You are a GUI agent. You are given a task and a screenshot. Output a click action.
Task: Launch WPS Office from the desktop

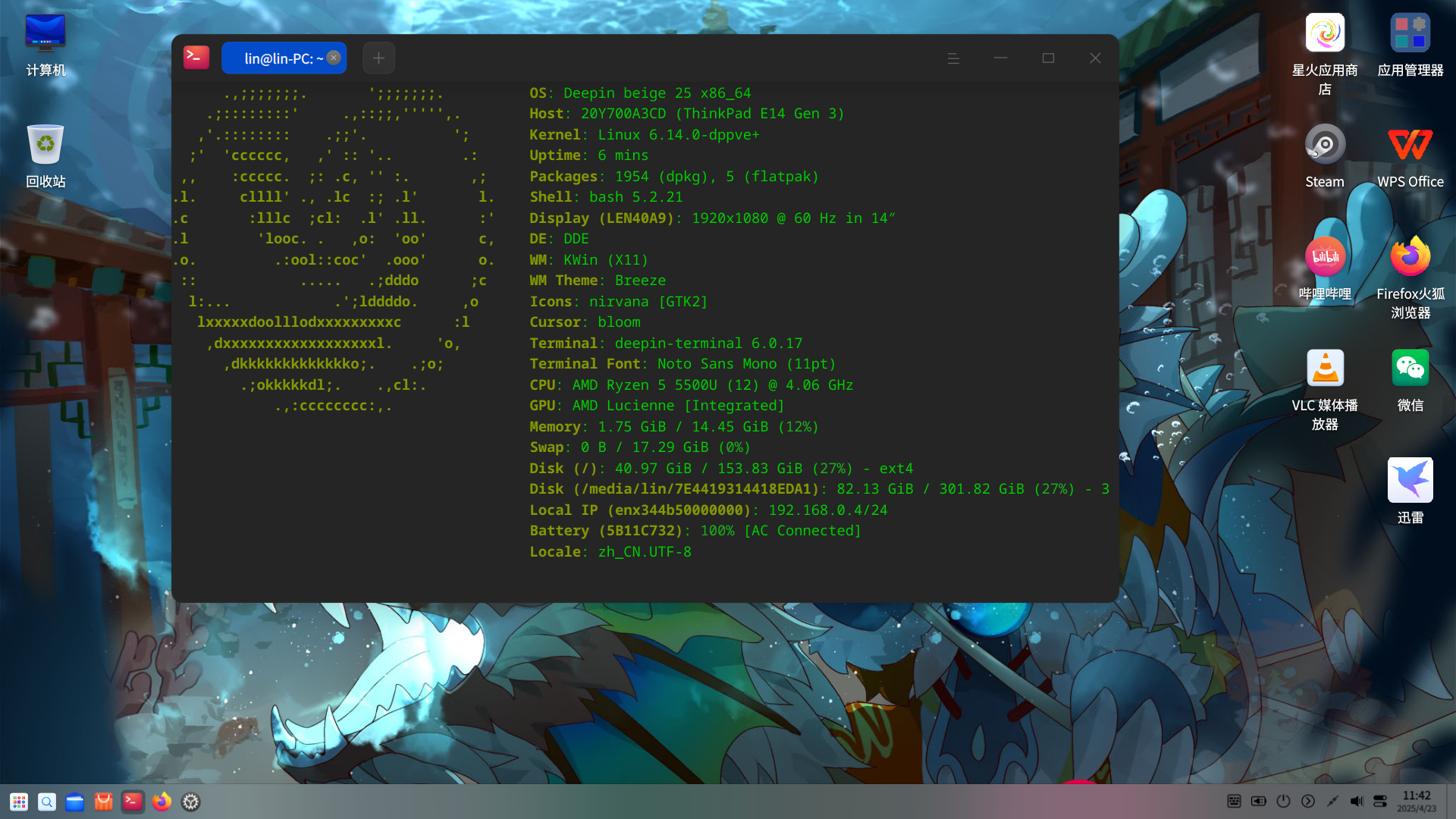1410,157
